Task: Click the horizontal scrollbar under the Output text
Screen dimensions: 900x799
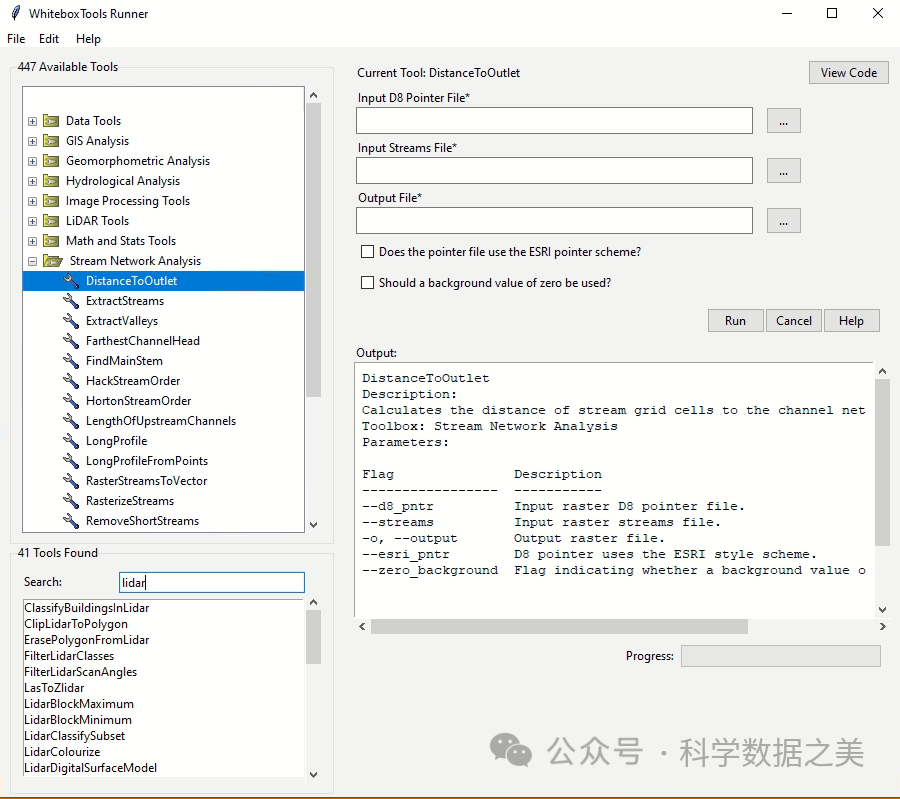Action: [559, 626]
